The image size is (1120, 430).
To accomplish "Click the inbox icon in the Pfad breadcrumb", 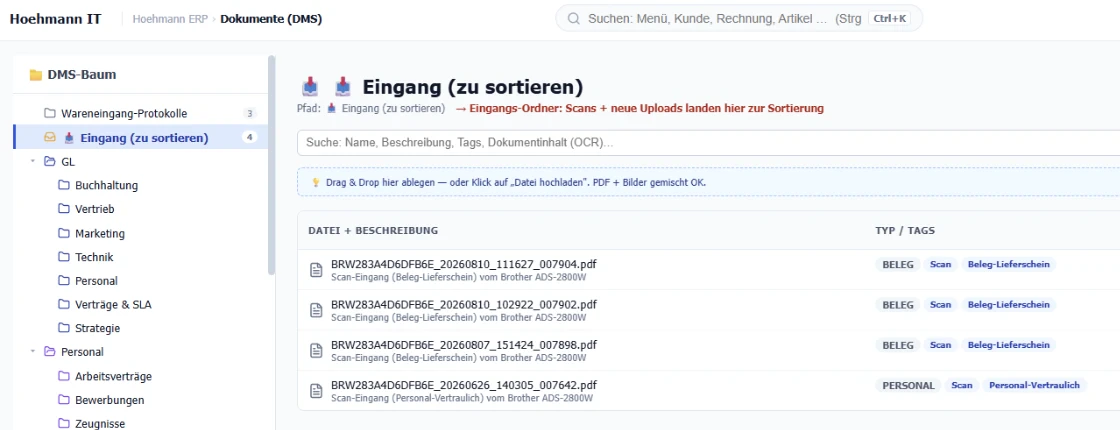I will (332, 109).
